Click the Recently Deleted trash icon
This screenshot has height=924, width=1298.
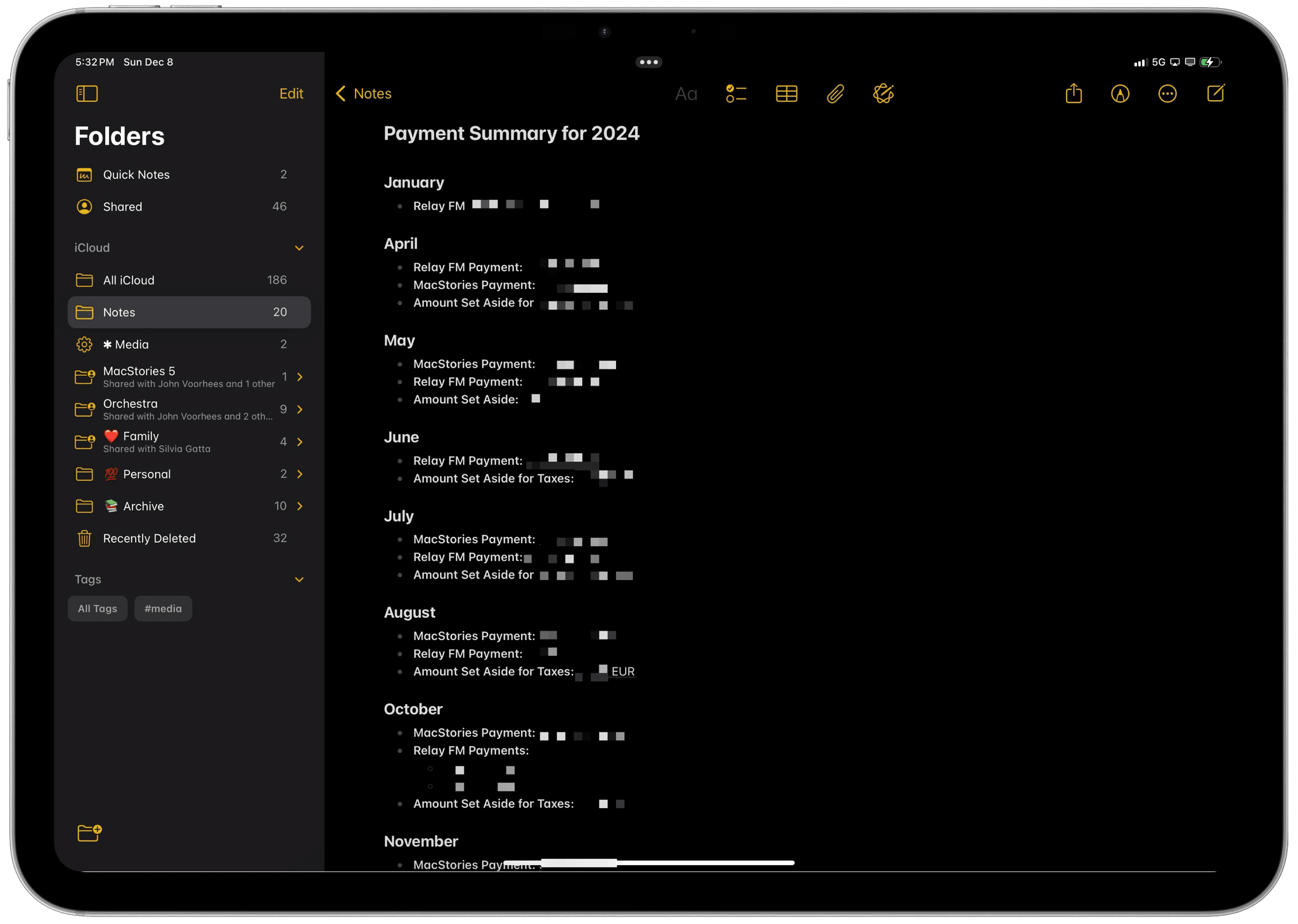(84, 539)
